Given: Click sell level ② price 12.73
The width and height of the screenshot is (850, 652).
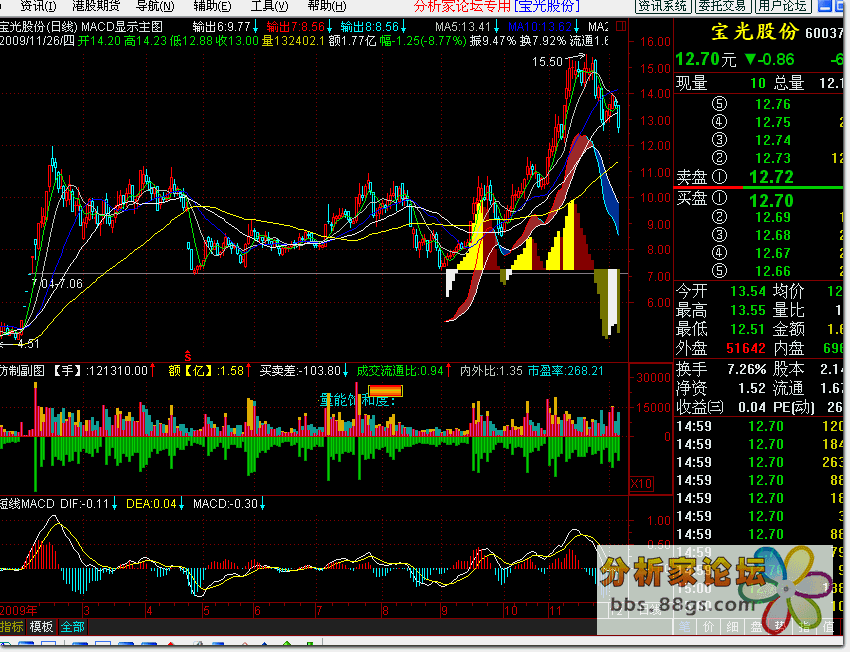Looking at the screenshot, I should pyautogui.click(x=773, y=158).
